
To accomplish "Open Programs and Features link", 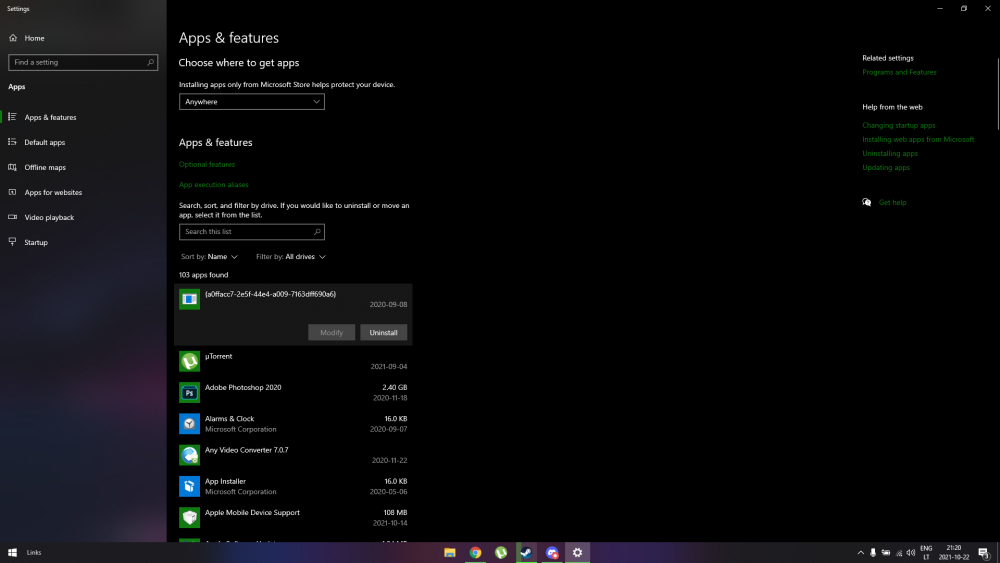I will (899, 72).
